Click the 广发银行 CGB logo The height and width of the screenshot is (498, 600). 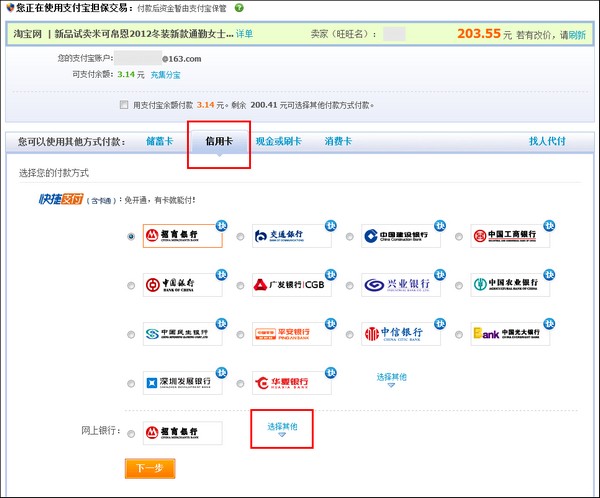(x=291, y=285)
